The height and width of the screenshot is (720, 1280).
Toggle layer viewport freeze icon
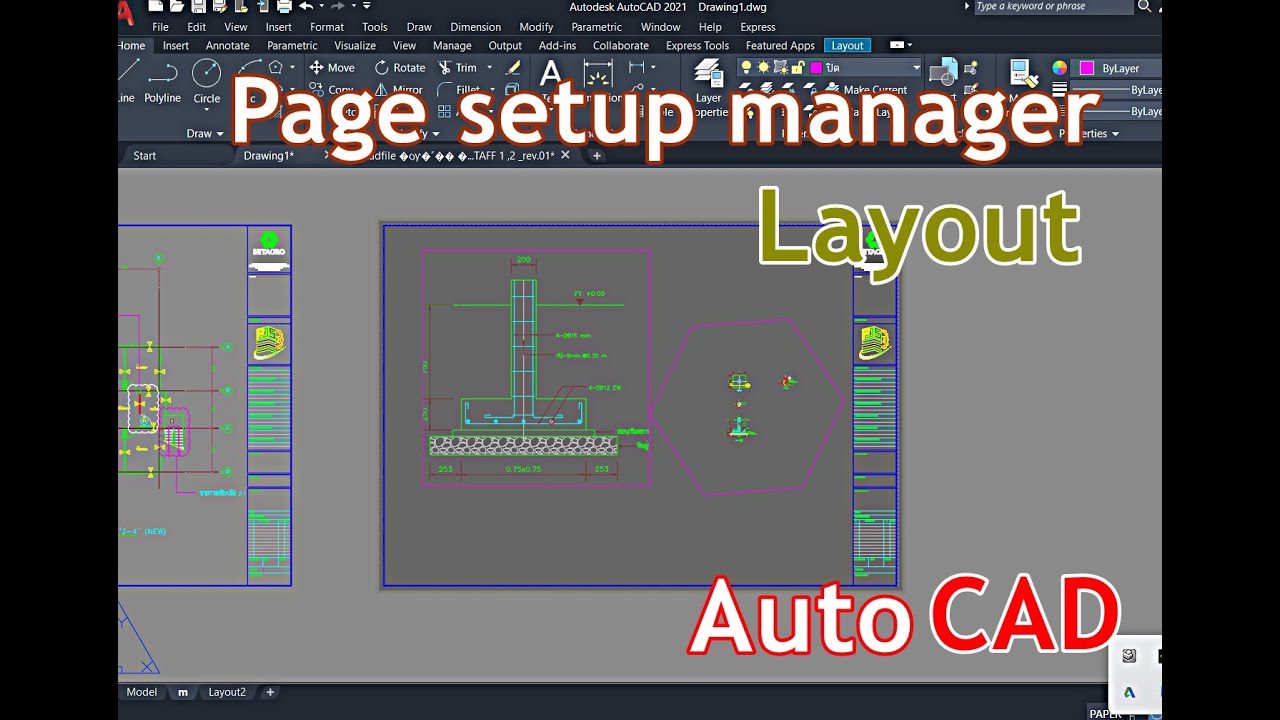coord(781,67)
